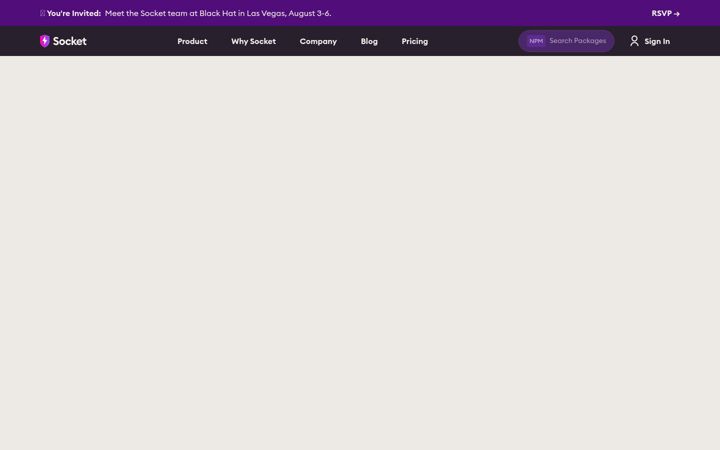This screenshot has height=450, width=720.
Task: Open the Product menu
Action: click(192, 41)
